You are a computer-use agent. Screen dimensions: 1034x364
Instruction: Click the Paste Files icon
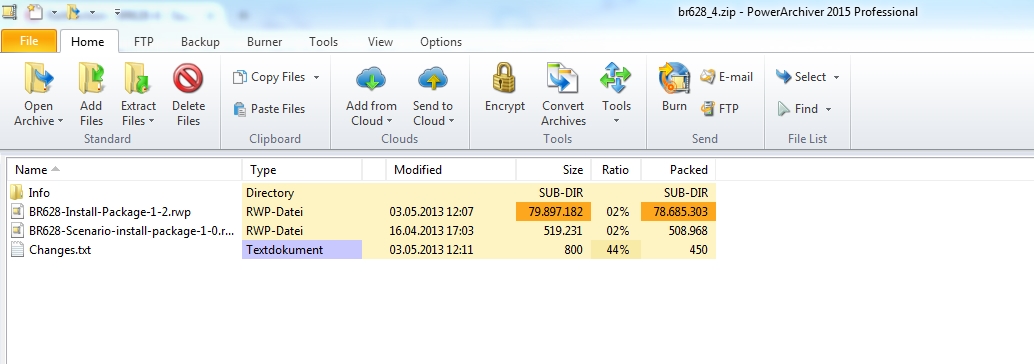(x=240, y=109)
